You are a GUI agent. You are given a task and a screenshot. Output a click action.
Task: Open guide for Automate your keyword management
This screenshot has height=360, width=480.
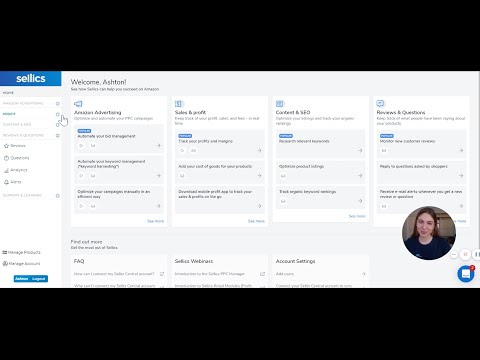[x=93, y=176]
